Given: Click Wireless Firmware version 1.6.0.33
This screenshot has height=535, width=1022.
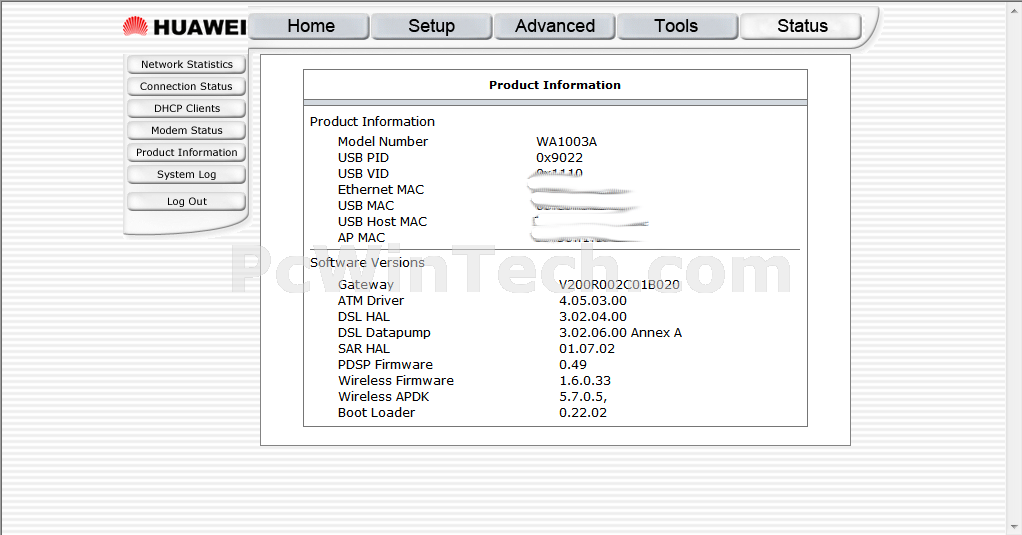Looking at the screenshot, I should tap(585, 381).
